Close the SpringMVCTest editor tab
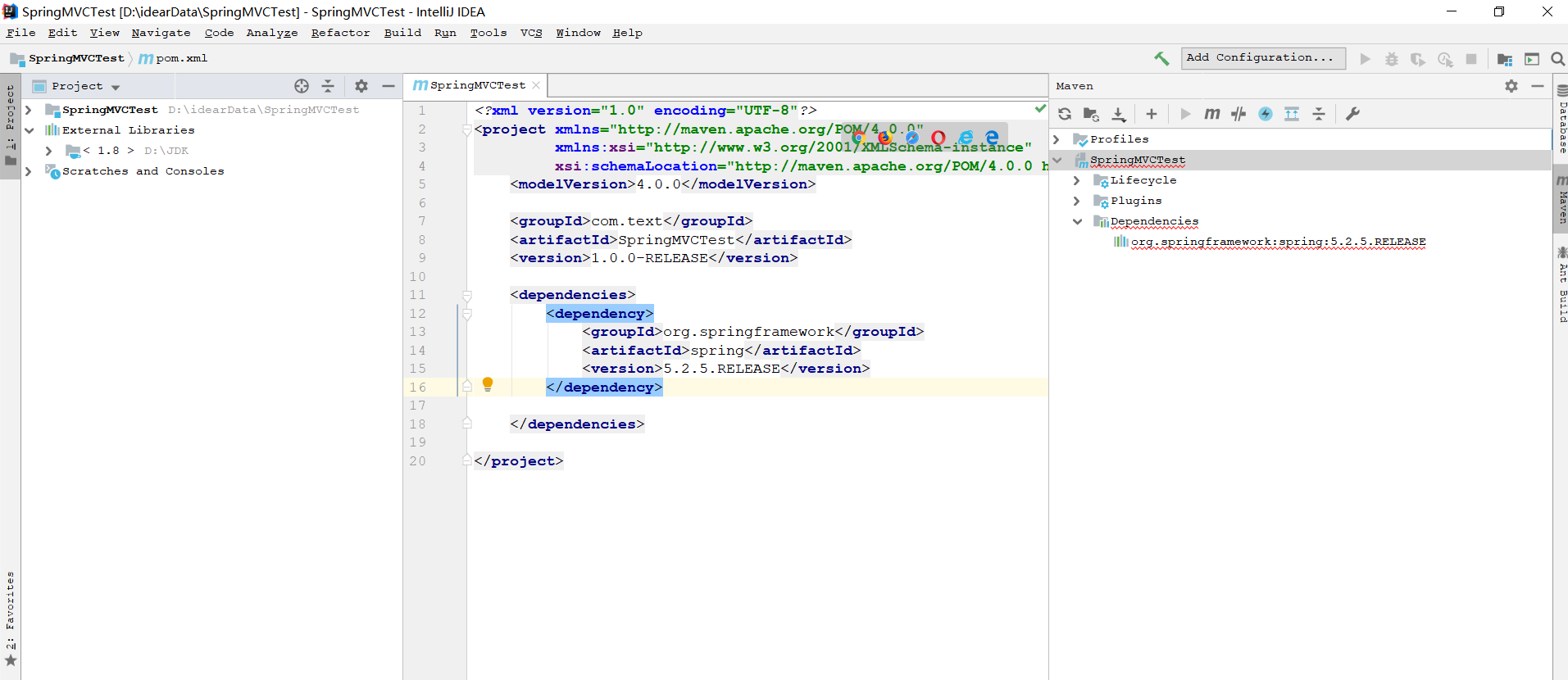The image size is (1568, 680). point(536,85)
